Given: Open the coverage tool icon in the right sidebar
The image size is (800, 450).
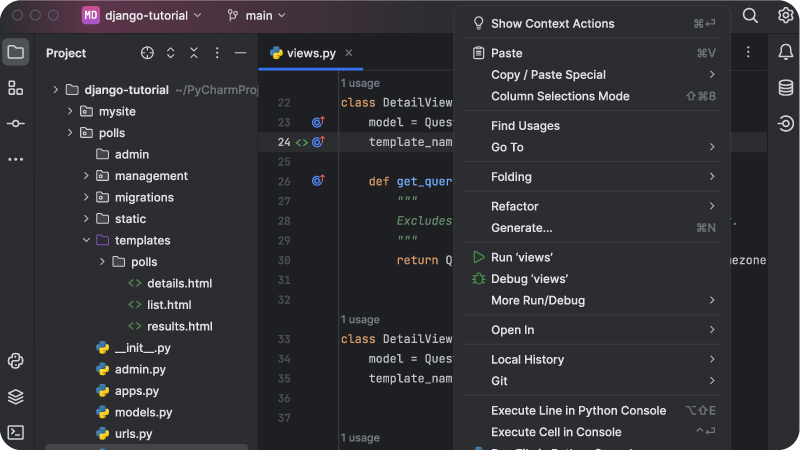Looking at the screenshot, I should point(786,123).
